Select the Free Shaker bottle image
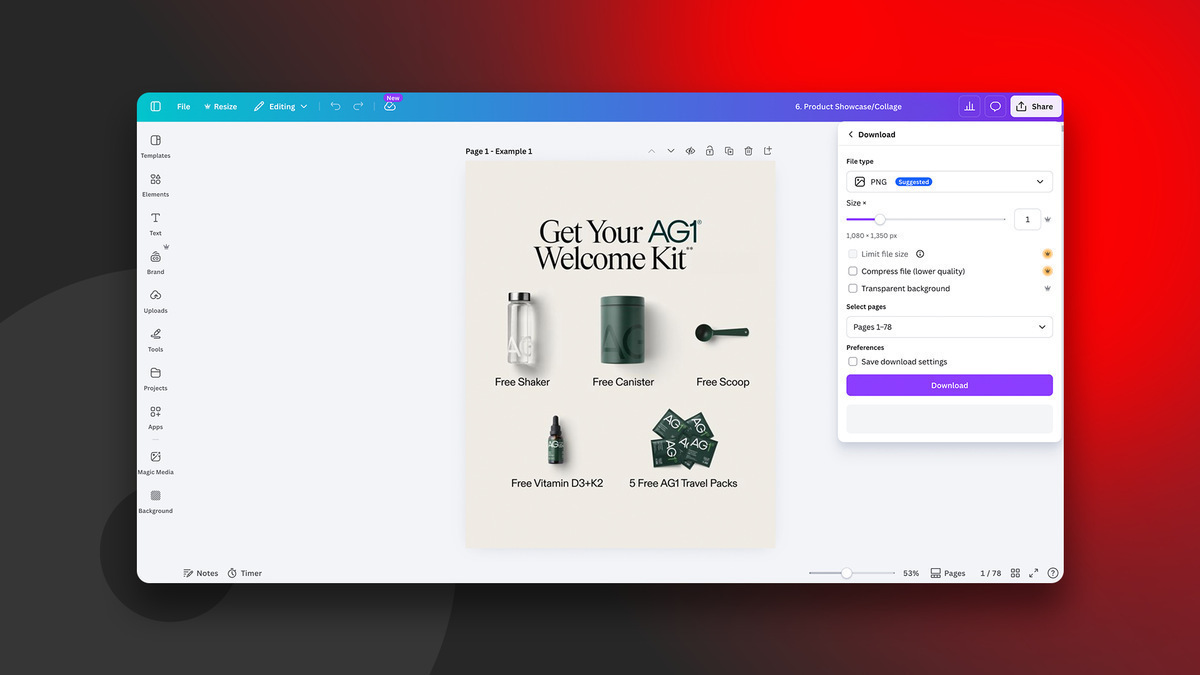This screenshot has height=675, width=1200. coord(520,328)
